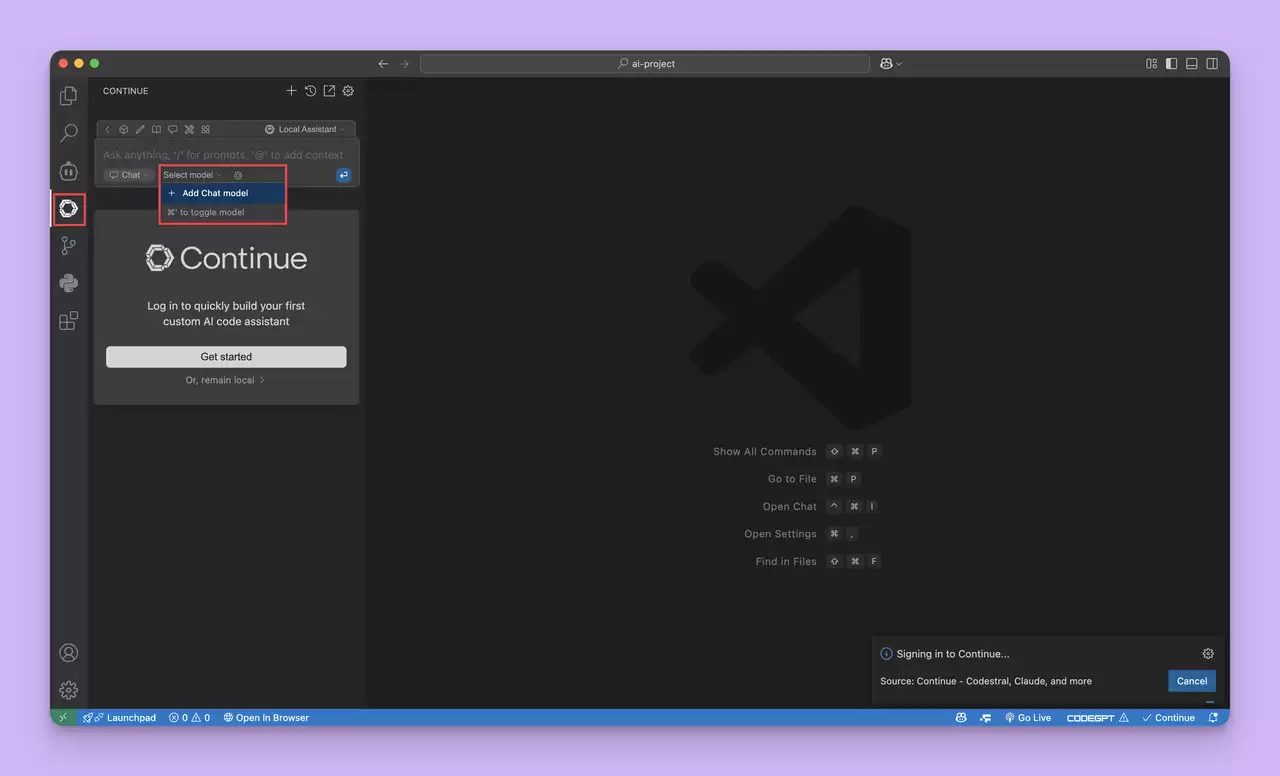This screenshot has width=1280, height=776.
Task: Open Continue settings gear in panel header
Action: pyautogui.click(x=348, y=91)
